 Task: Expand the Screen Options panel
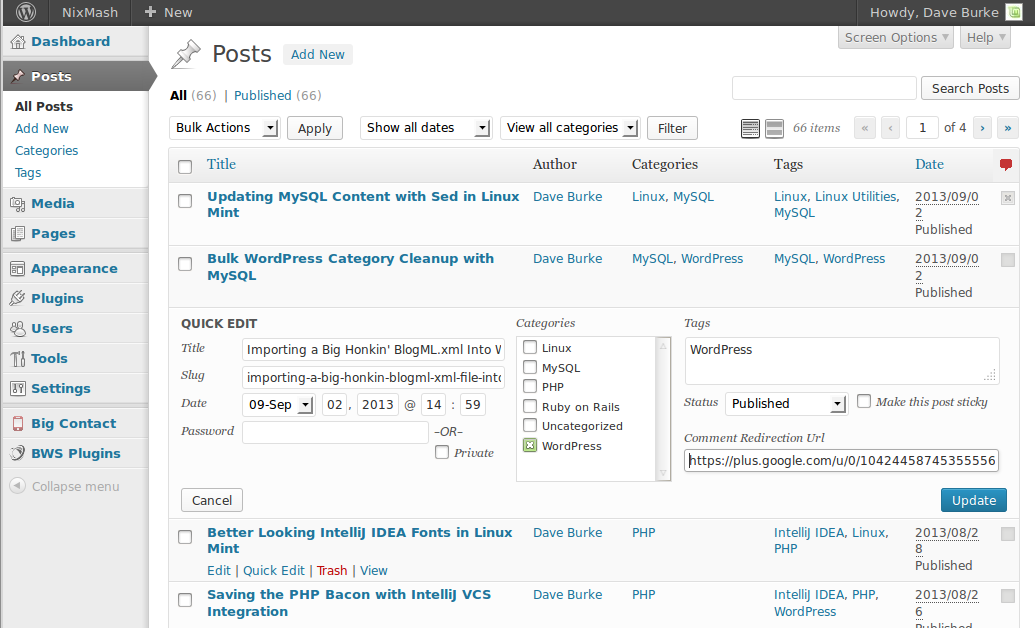(896, 38)
